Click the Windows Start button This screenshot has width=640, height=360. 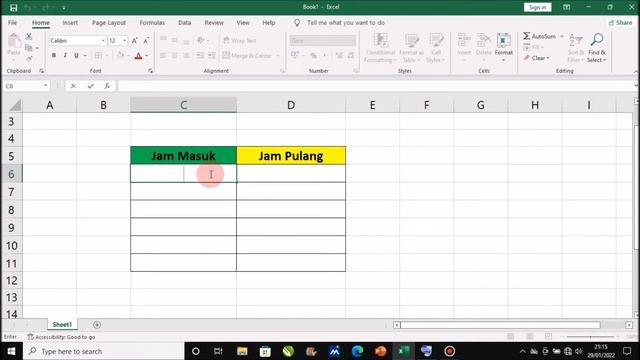click(11, 351)
